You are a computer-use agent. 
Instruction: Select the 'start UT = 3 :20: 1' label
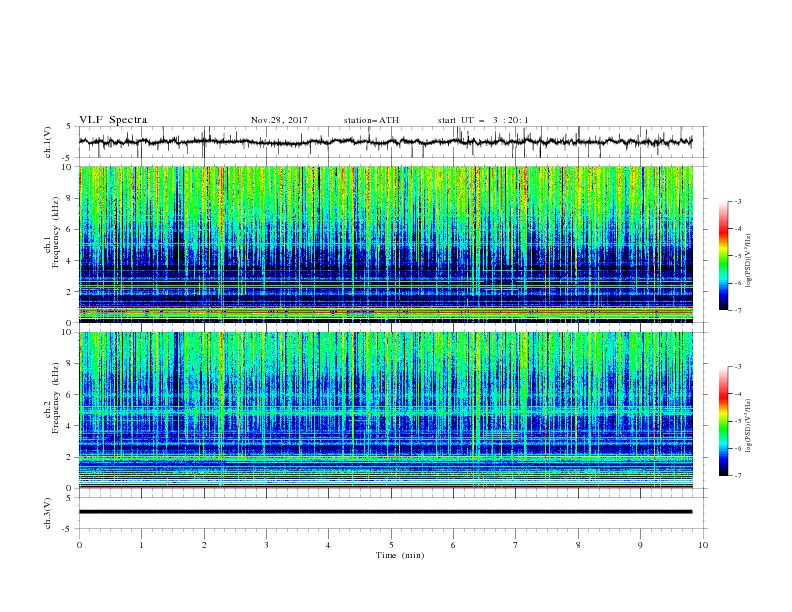(483, 120)
